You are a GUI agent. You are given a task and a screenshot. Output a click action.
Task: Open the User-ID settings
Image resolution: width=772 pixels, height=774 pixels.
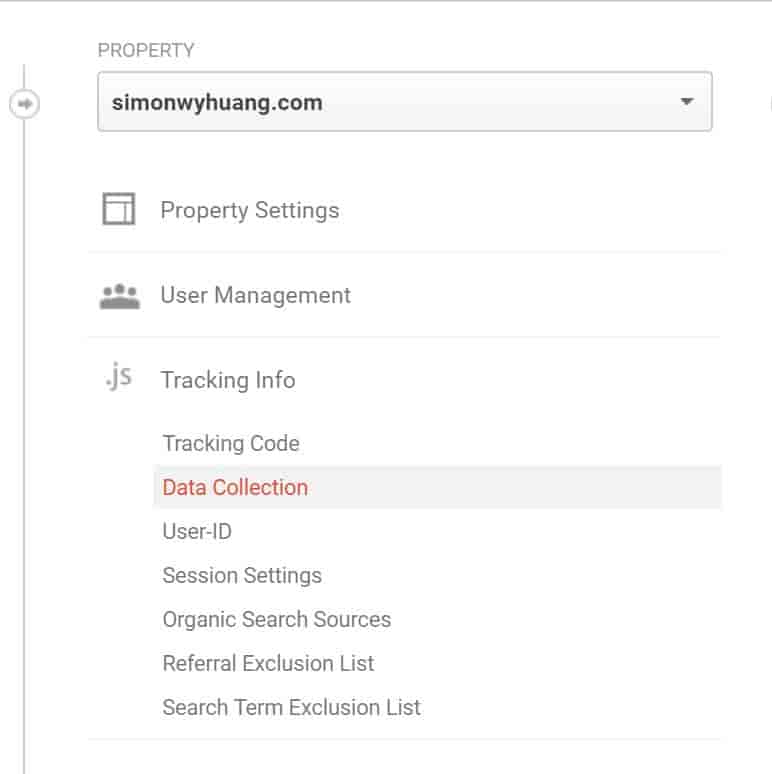coord(197,531)
